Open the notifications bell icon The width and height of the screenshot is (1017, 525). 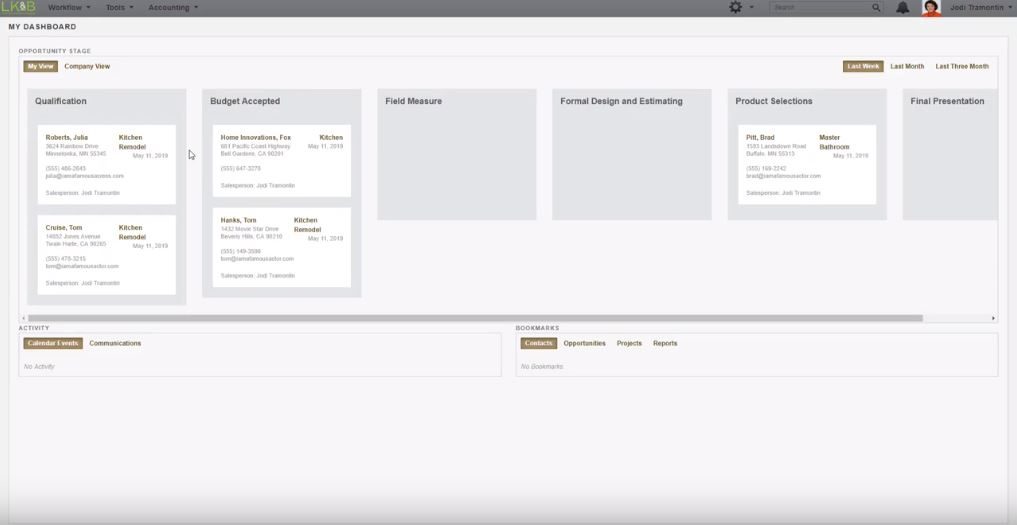point(903,7)
